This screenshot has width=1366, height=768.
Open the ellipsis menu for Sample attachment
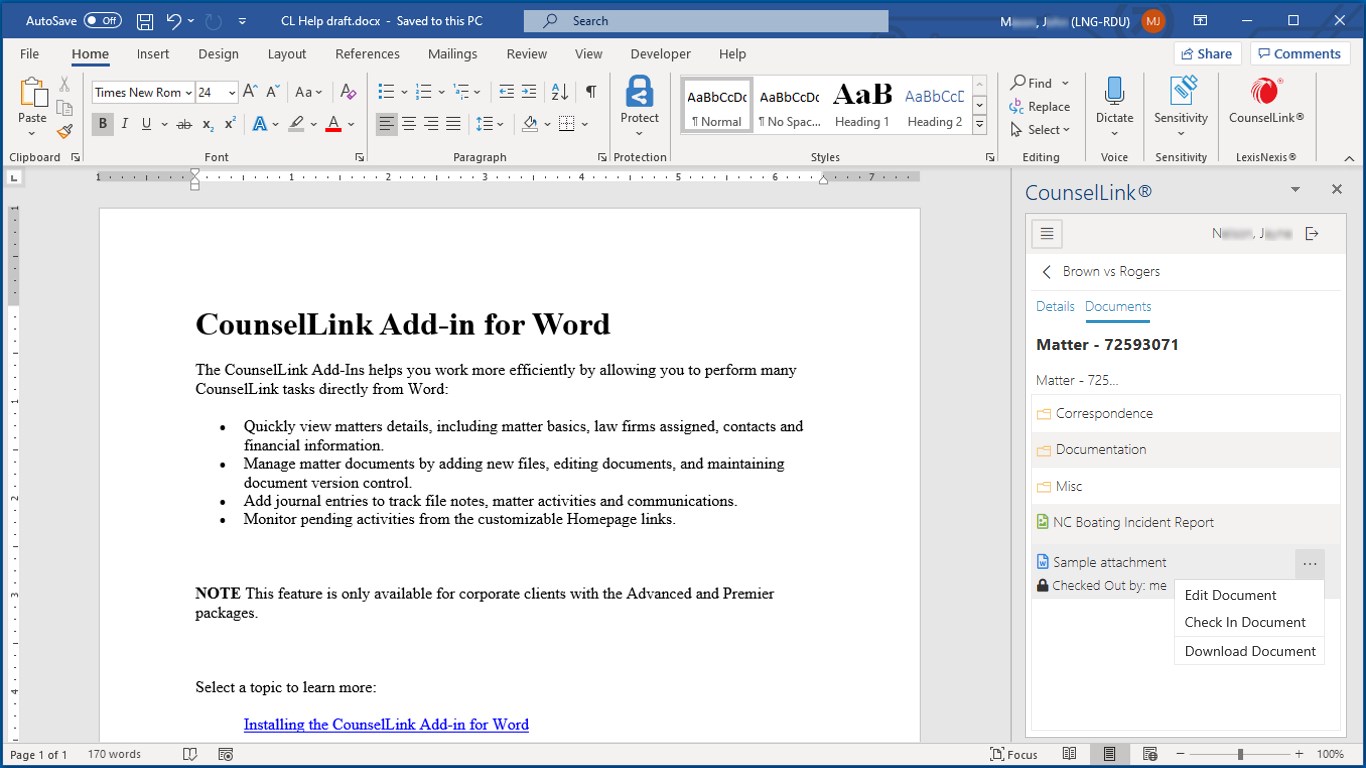tap(1309, 564)
